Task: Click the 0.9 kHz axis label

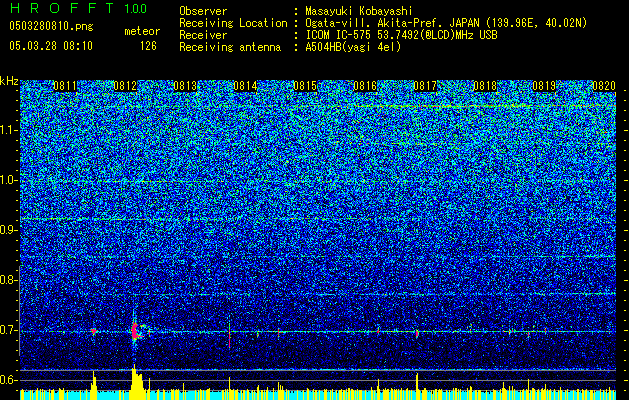Action: [x=9, y=230]
